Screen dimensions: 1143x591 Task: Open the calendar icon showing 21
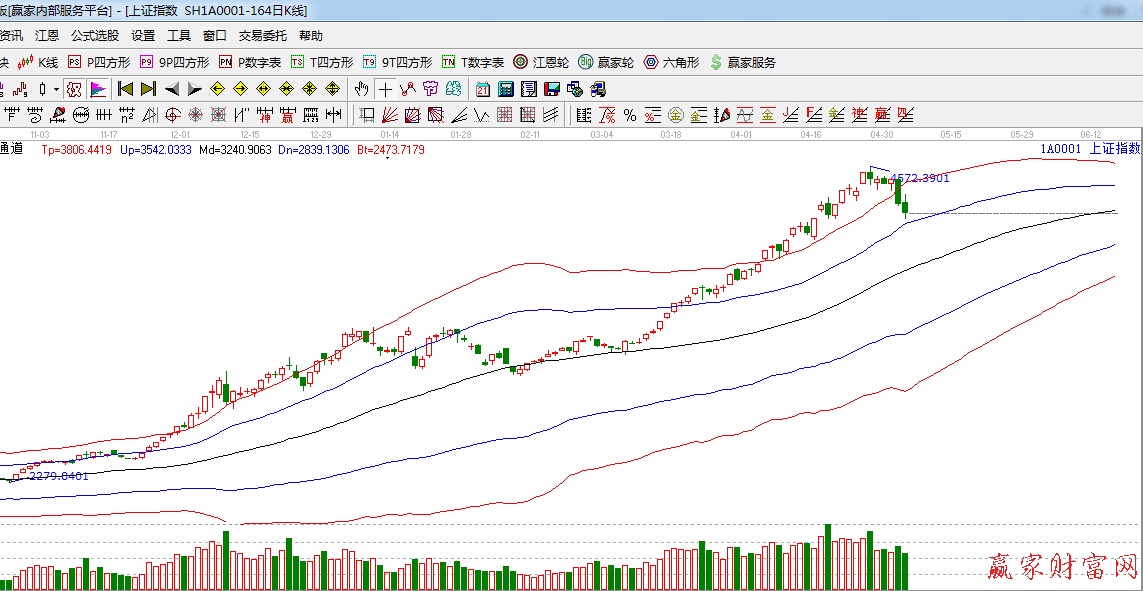coord(482,89)
